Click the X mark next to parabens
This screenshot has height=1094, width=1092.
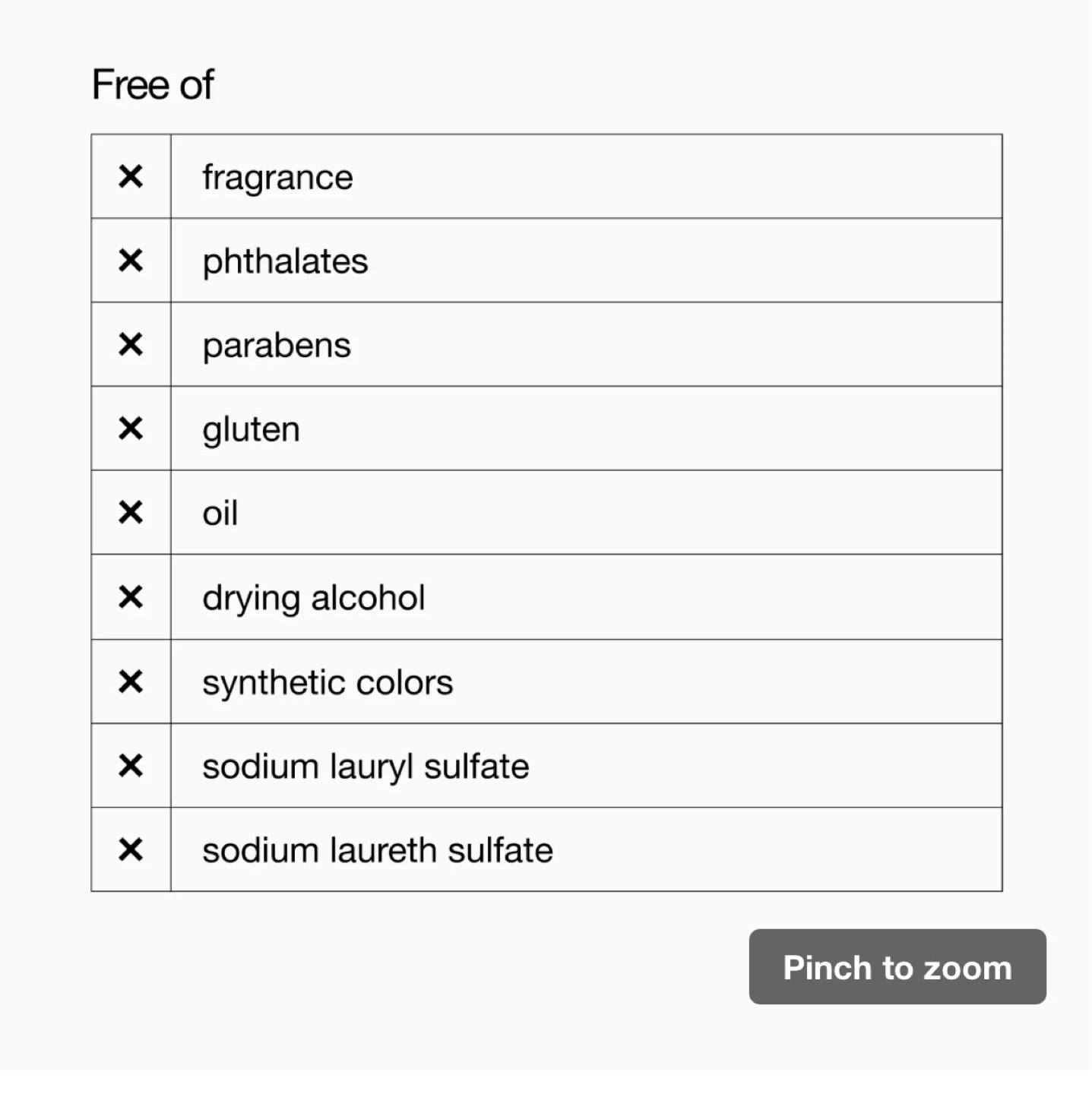coord(131,344)
